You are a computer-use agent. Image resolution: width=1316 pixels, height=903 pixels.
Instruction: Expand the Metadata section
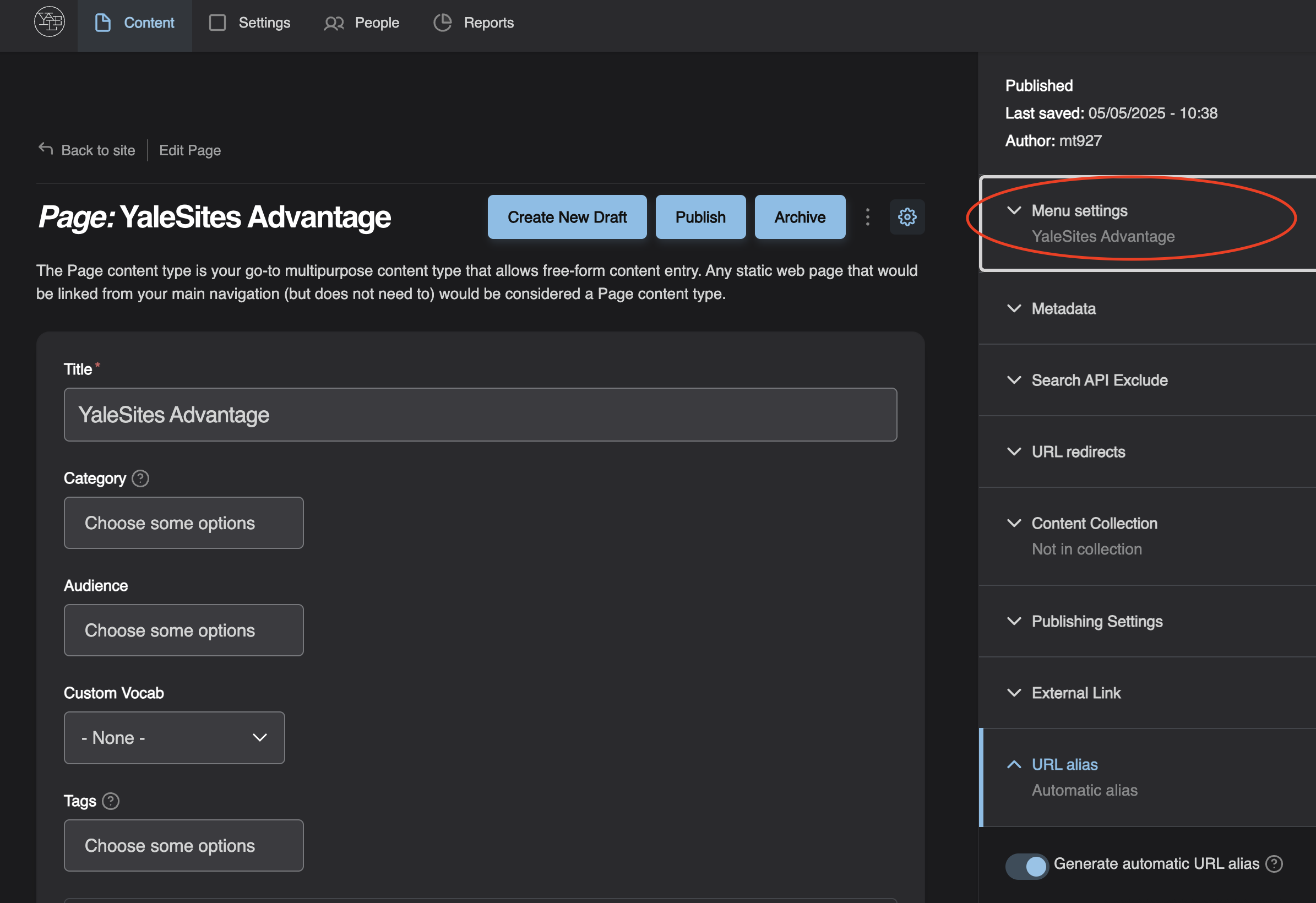coord(1148,308)
